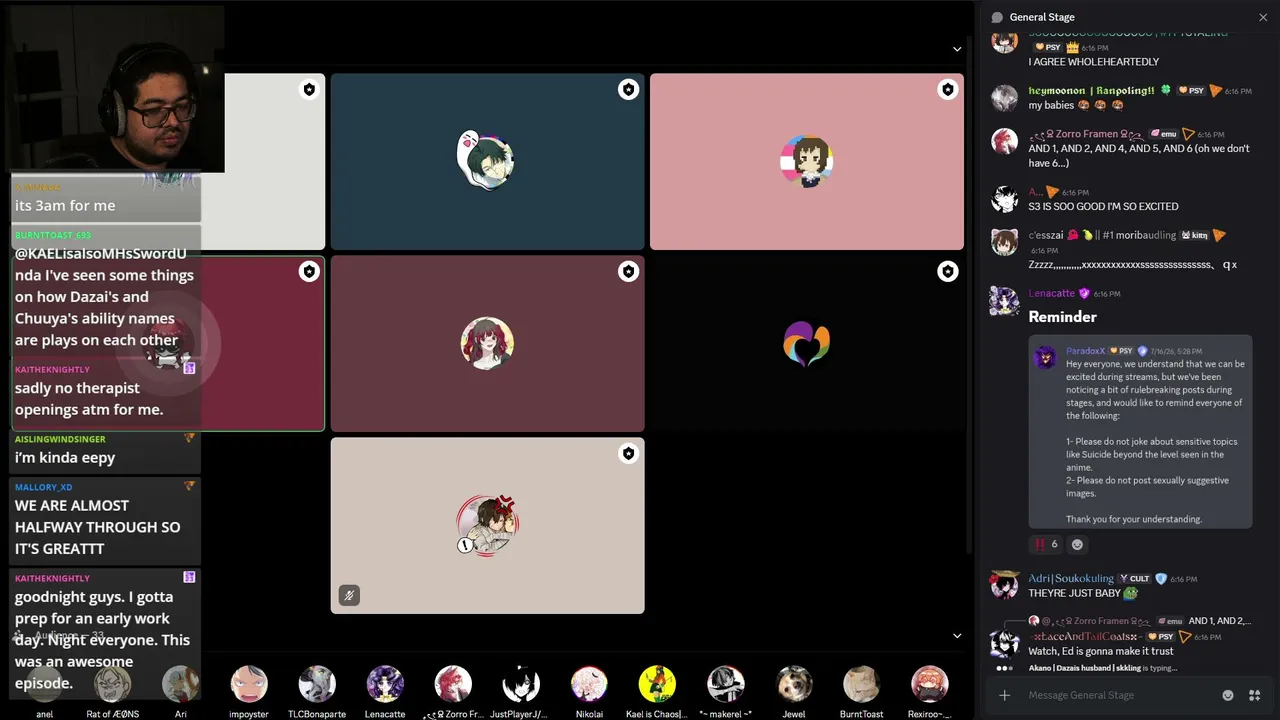Open impoyster's audience avatar
This screenshot has width=1280, height=720.
coord(249,684)
